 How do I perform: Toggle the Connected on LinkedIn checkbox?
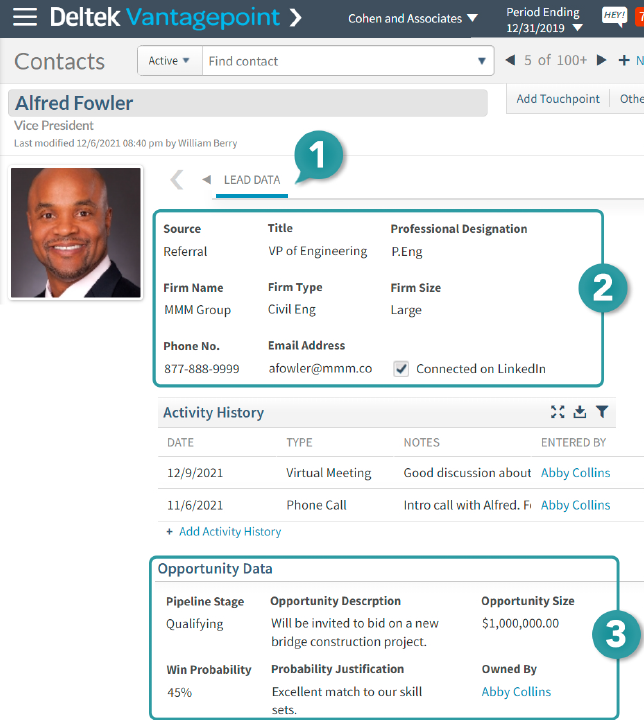coord(401,369)
